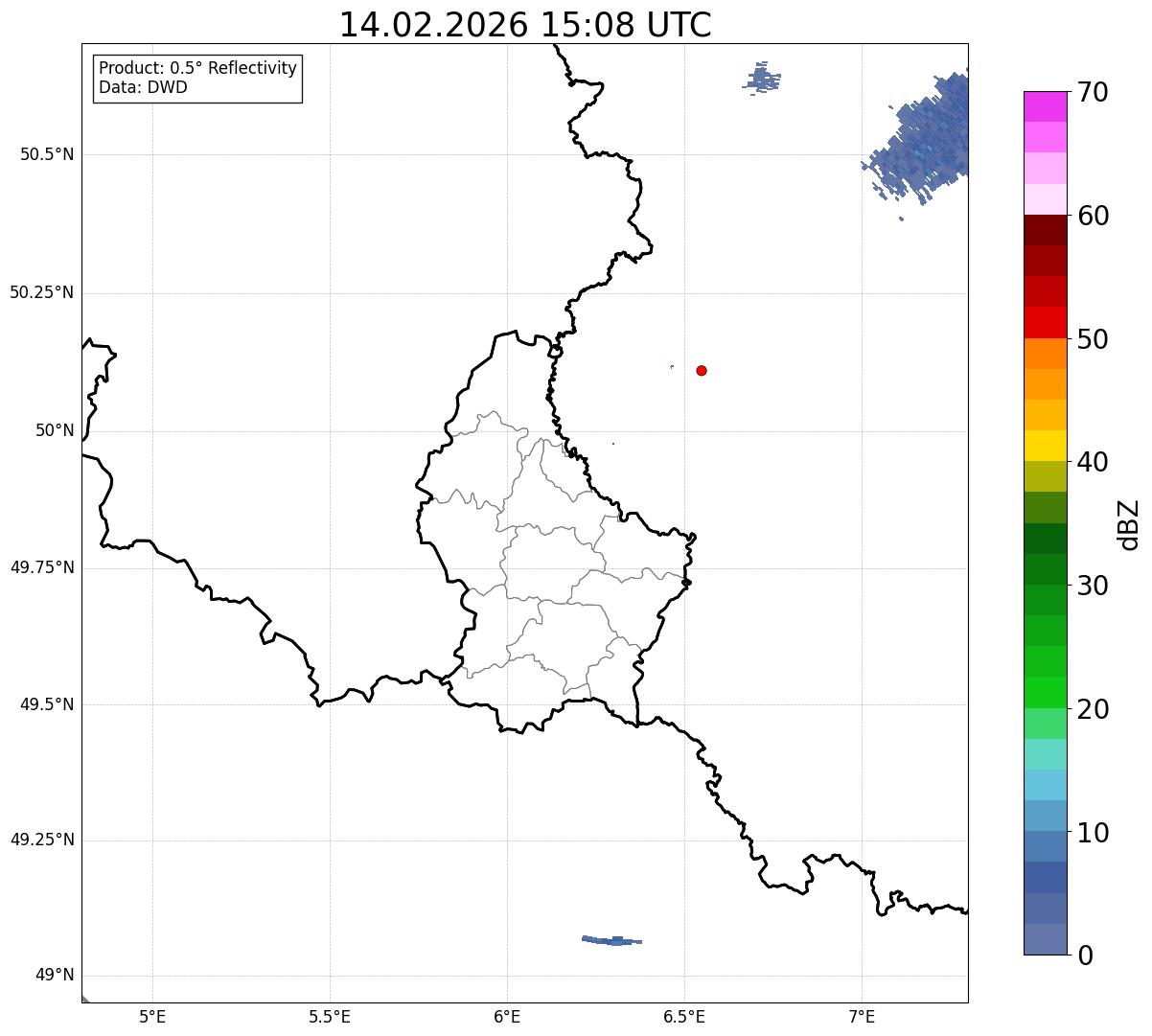The image size is (1152, 1036).
Task: Click 'Product: 0.5° Reflectivity' label
Action: pyautogui.click(x=197, y=69)
